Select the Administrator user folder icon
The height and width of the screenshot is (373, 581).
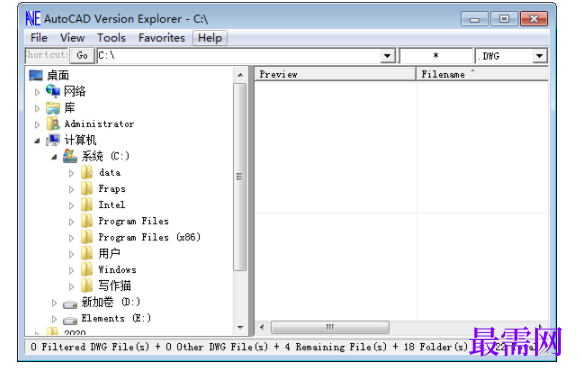click(x=53, y=124)
